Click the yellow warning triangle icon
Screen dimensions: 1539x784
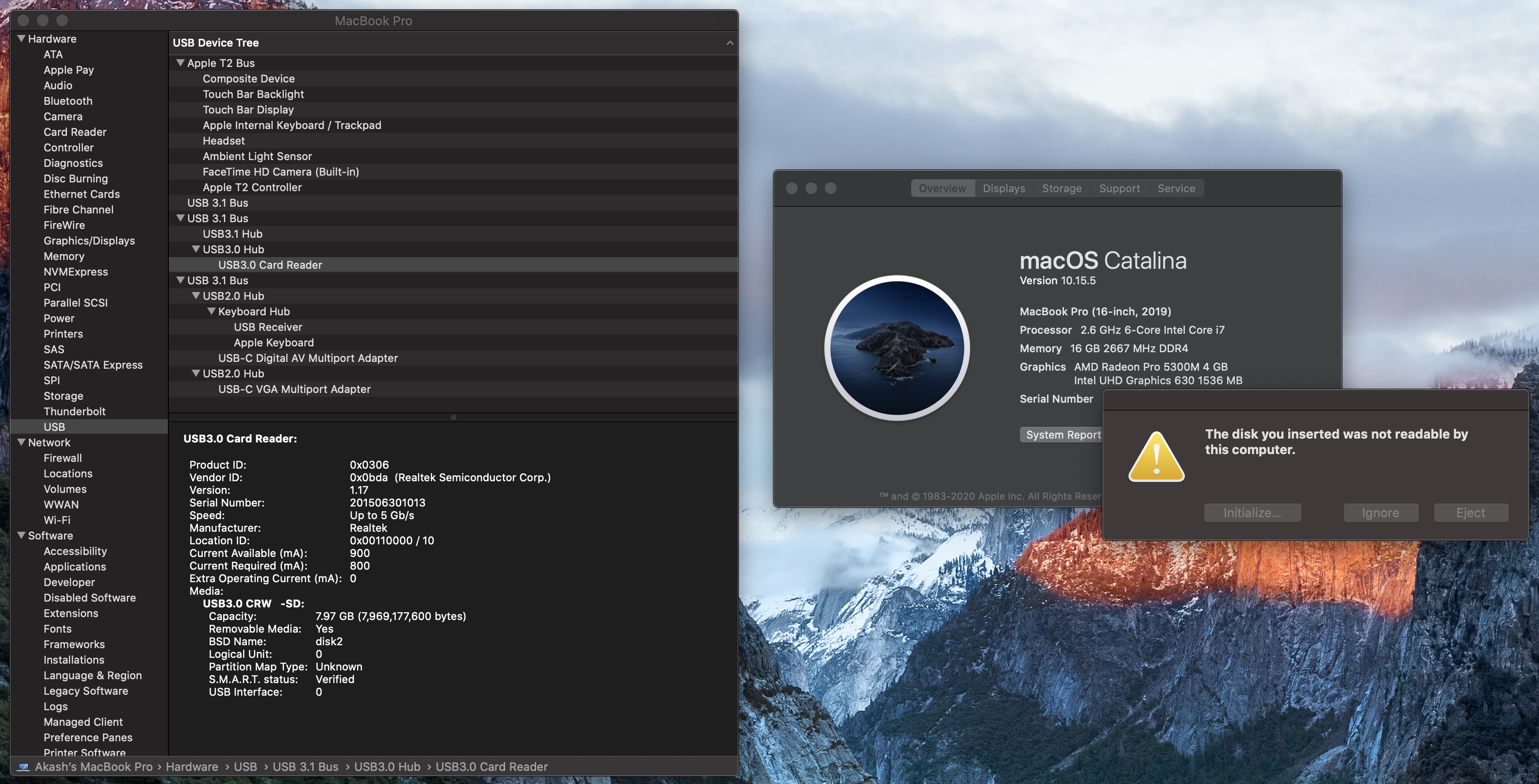[x=1156, y=457]
